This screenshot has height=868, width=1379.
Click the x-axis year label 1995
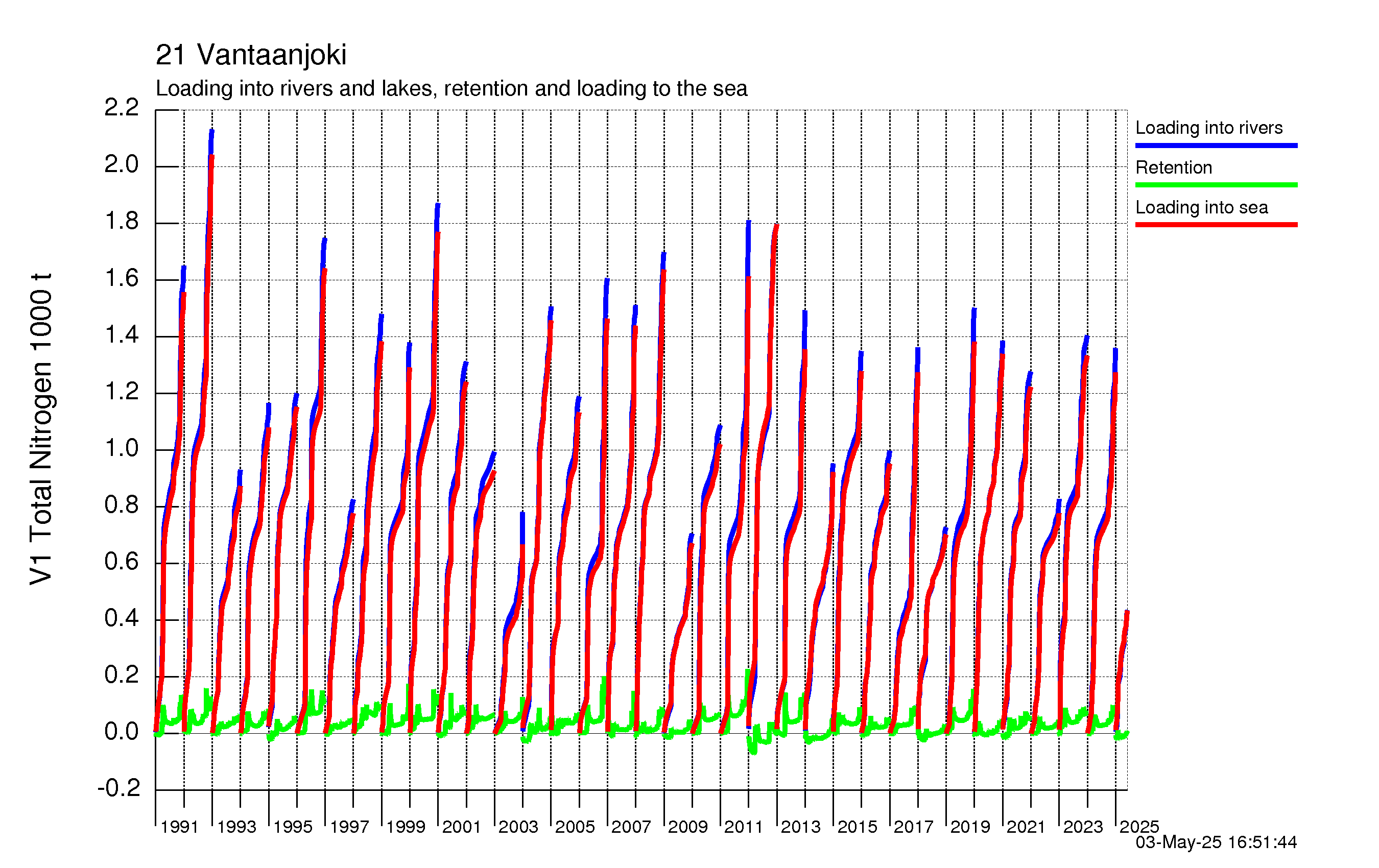293,827
